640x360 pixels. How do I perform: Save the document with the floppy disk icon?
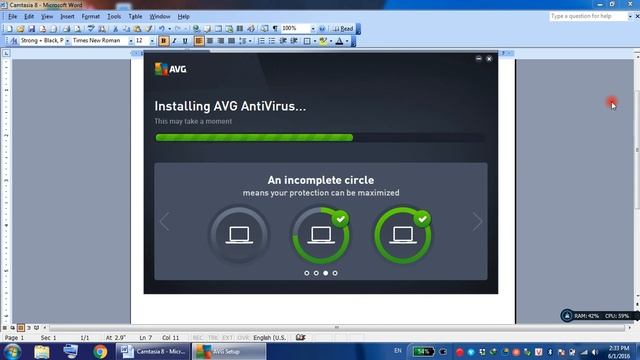tap(31, 29)
